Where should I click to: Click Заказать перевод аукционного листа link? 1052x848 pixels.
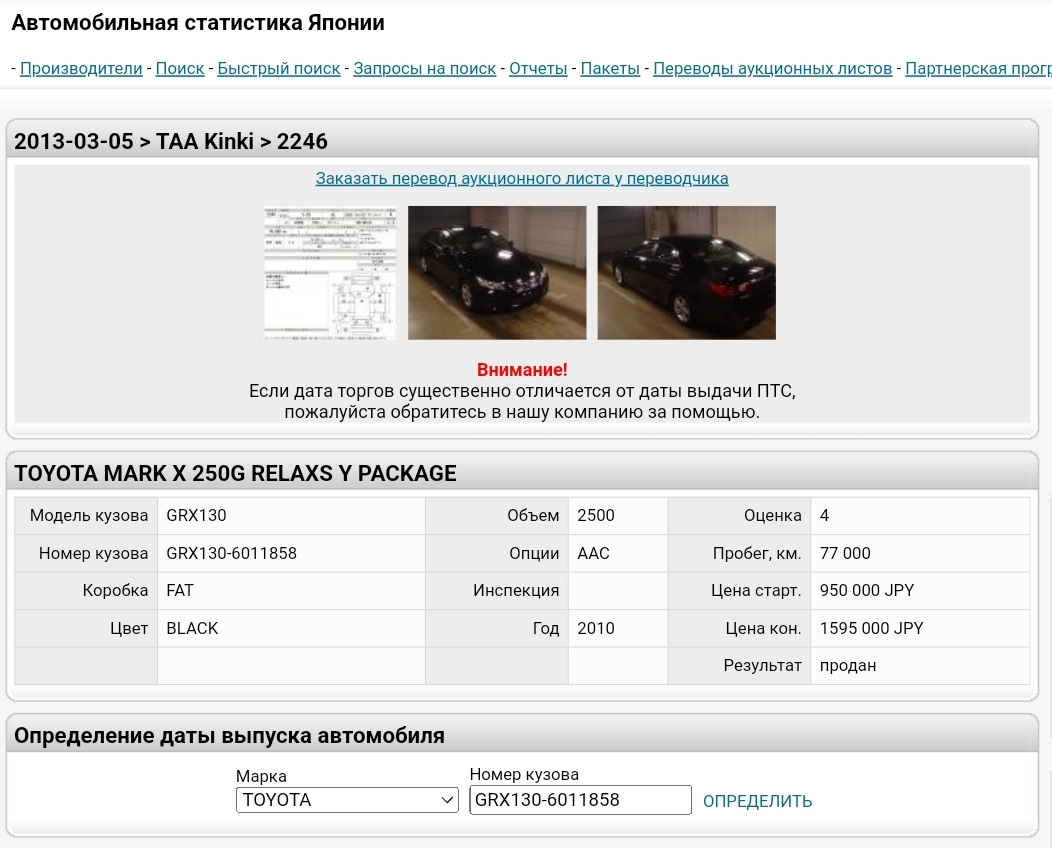point(522,178)
